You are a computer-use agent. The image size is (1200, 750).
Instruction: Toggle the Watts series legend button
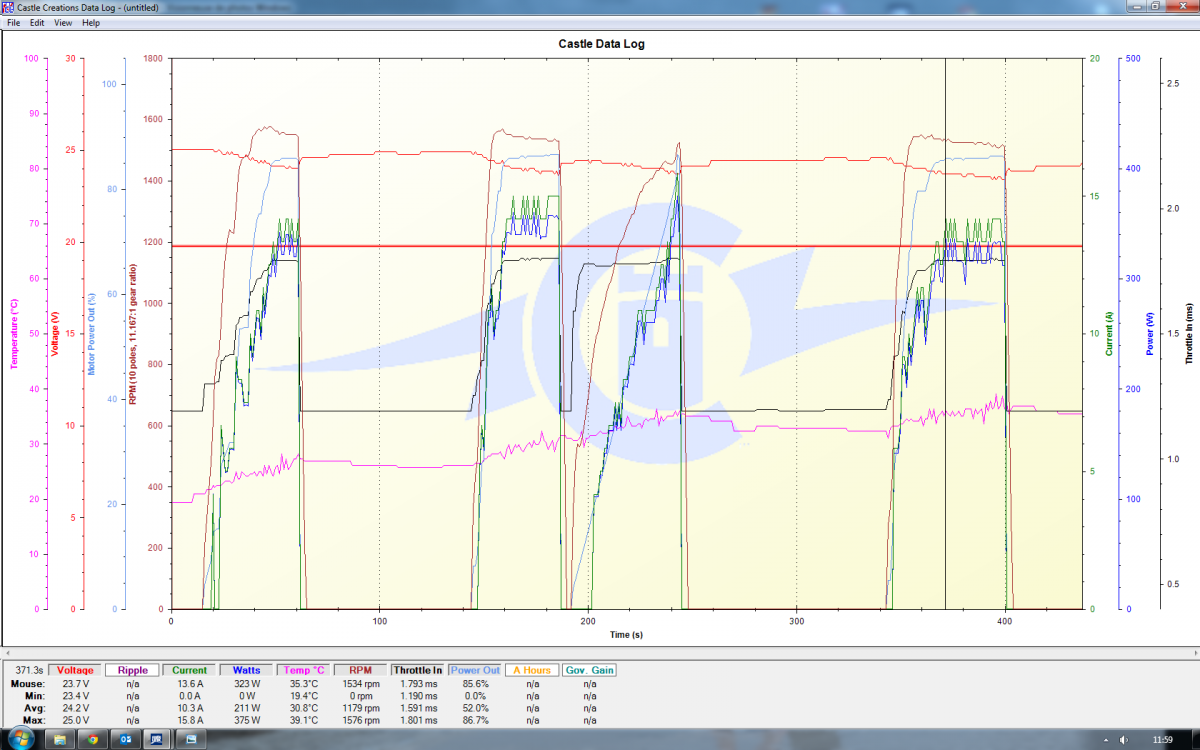tap(246, 670)
